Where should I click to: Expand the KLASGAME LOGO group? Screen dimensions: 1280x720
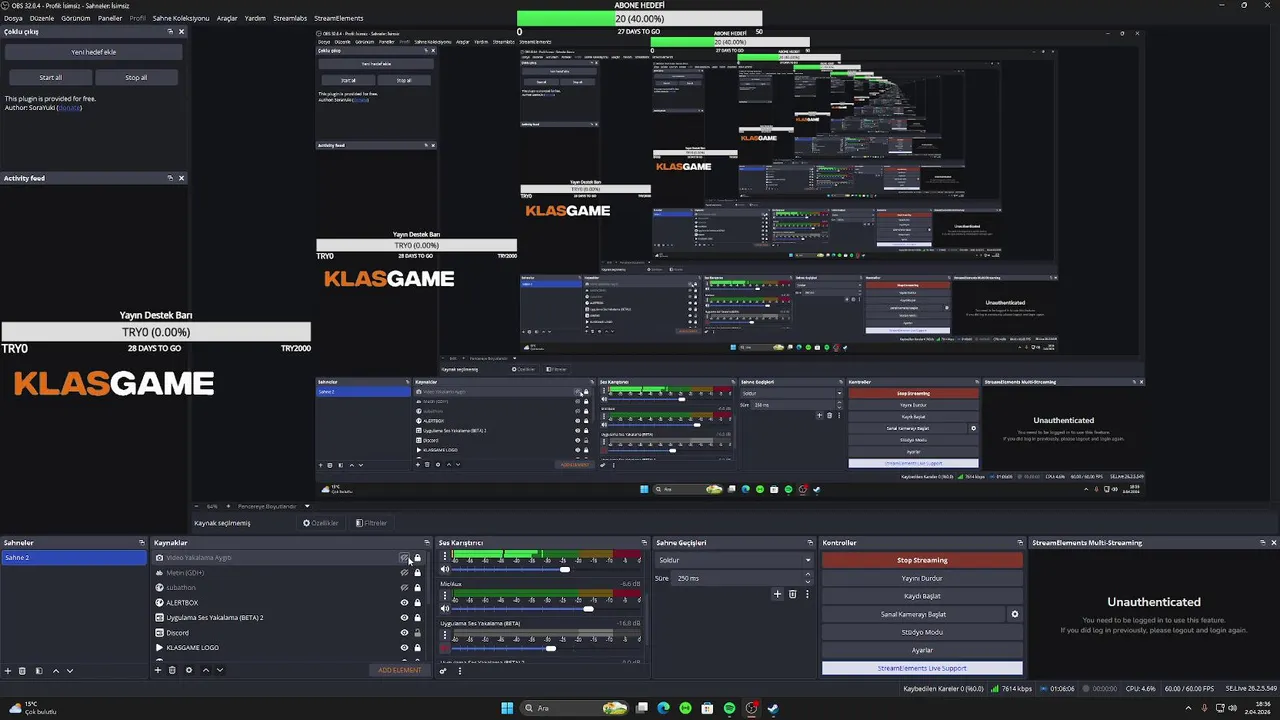click(x=159, y=648)
